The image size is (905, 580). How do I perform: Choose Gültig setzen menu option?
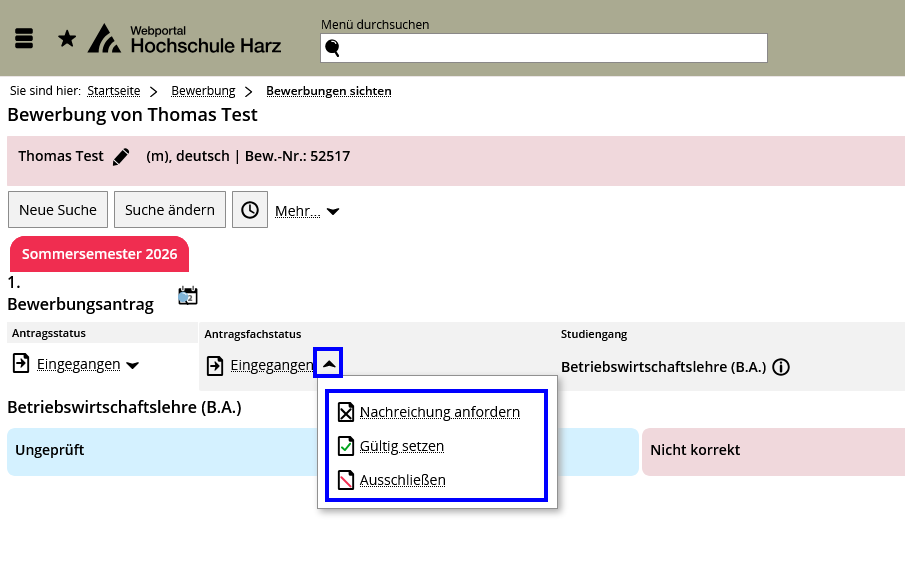click(401, 446)
